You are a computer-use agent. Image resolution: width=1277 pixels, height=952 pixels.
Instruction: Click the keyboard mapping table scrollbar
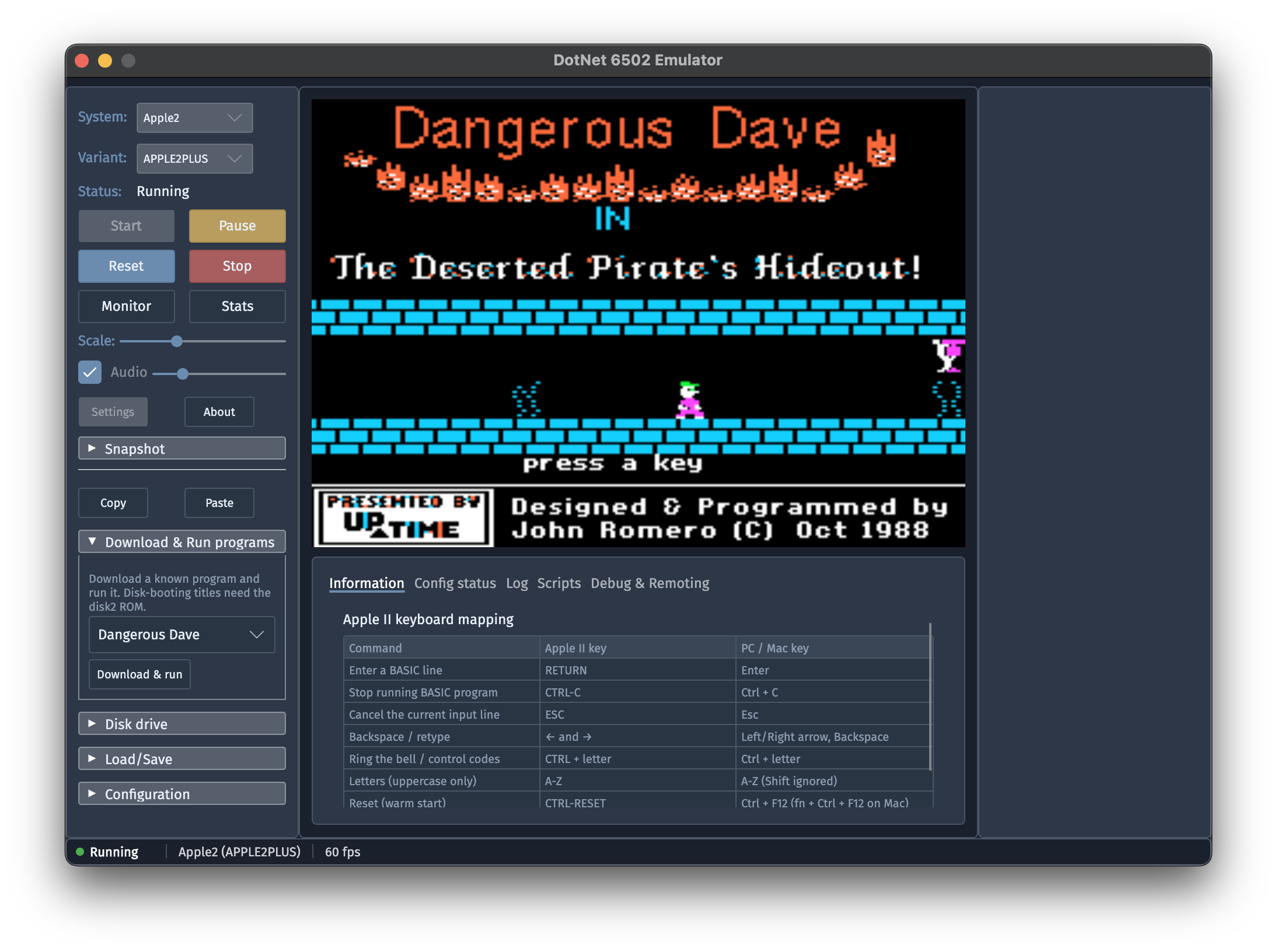tap(930, 697)
